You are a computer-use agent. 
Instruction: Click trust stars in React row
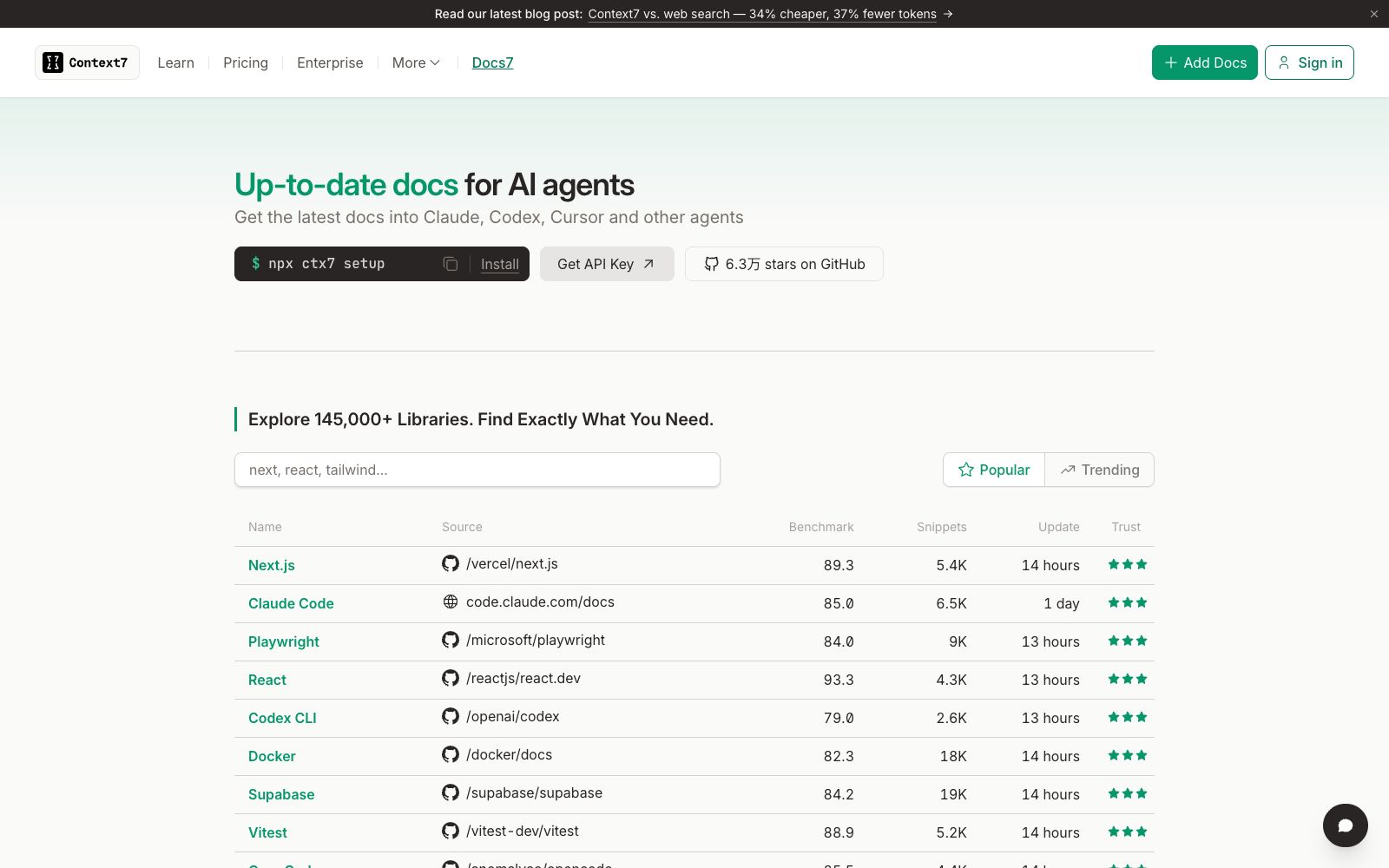[x=1128, y=679]
